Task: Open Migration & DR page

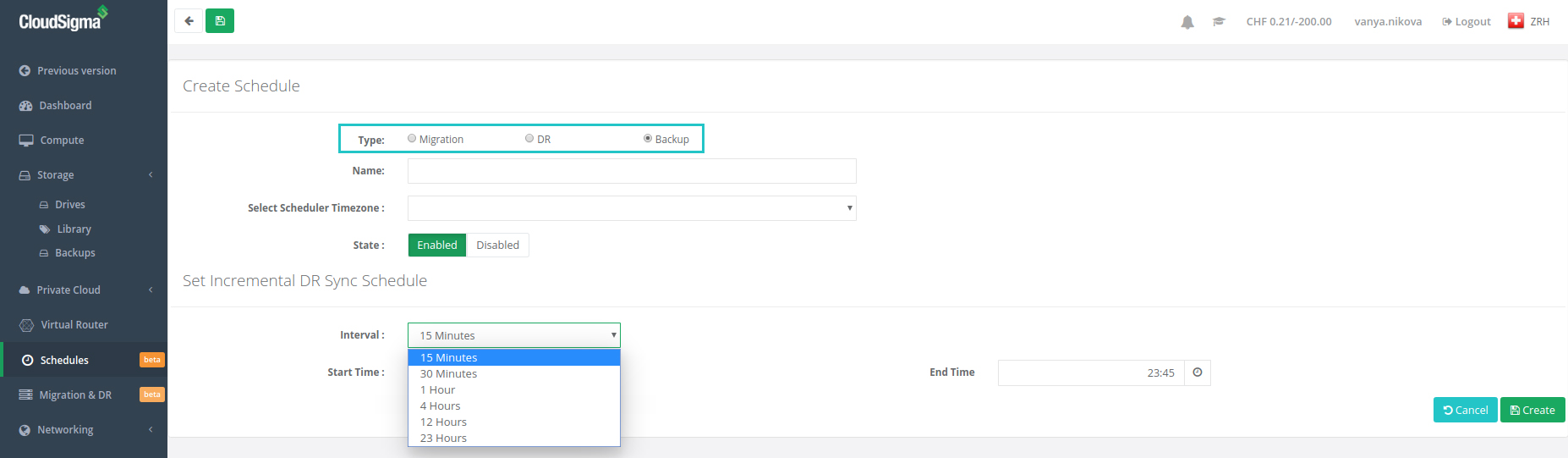Action: tap(75, 395)
